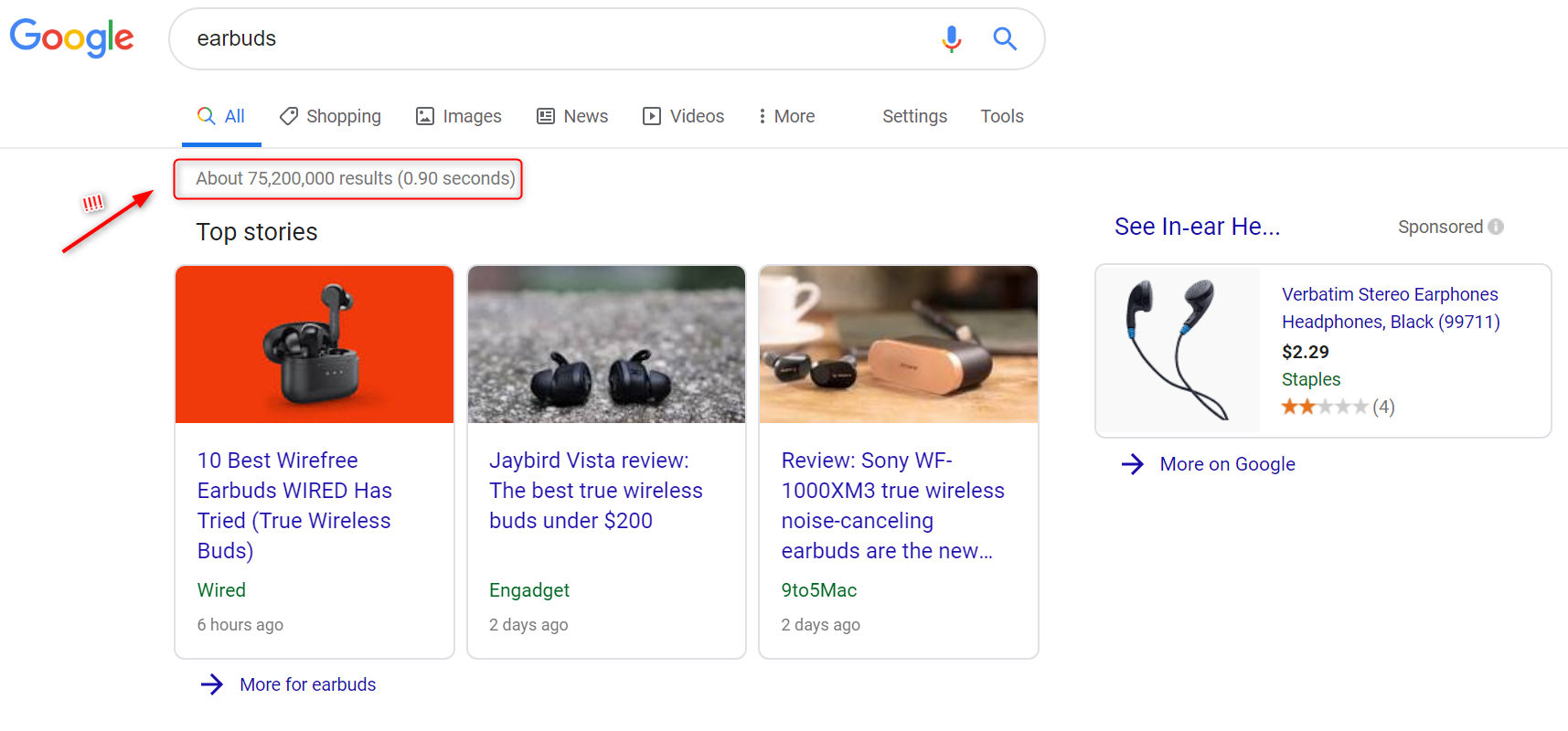
Task: Open the More search options menu
Action: tap(786, 116)
